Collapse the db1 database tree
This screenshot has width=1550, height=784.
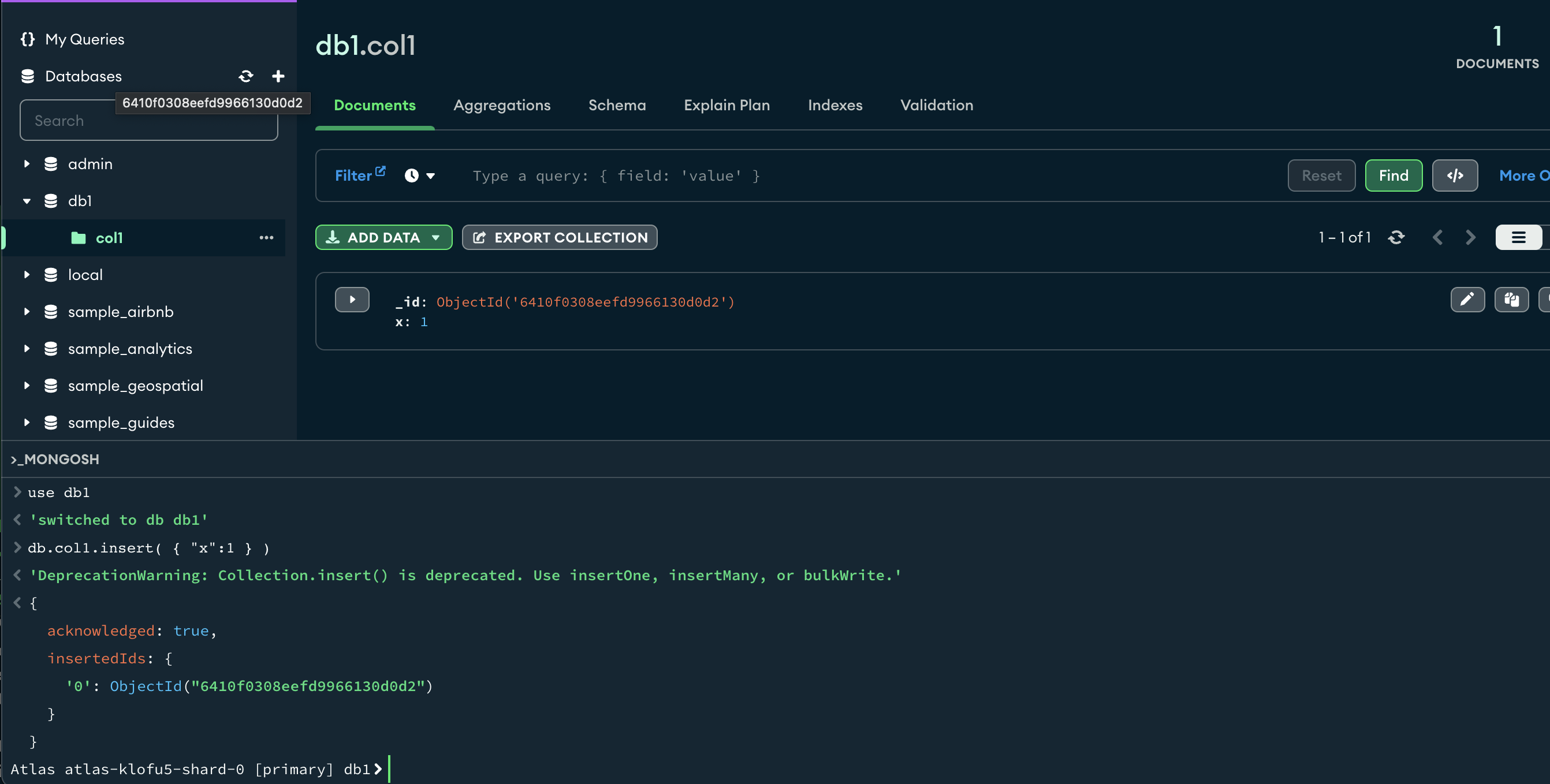(x=27, y=201)
